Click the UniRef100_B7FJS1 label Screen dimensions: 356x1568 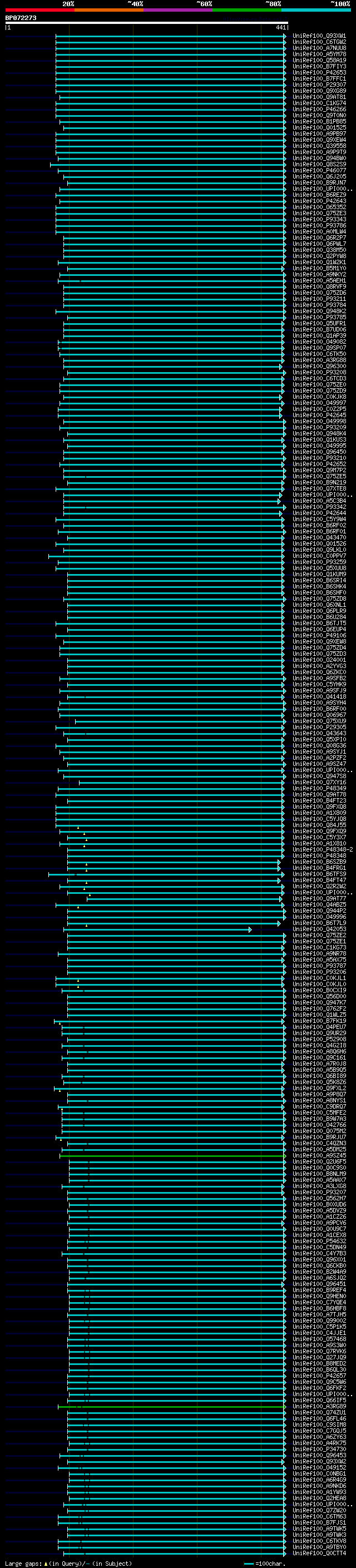[319, 1523]
